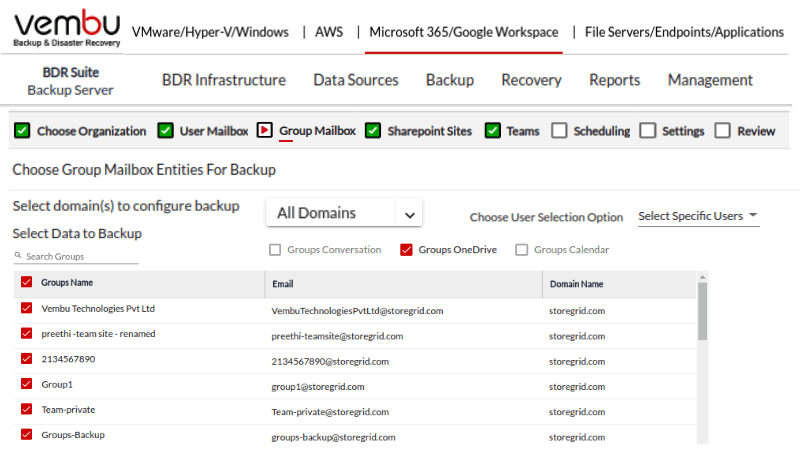Click the Choose Organization completed step checkmark

point(22,131)
